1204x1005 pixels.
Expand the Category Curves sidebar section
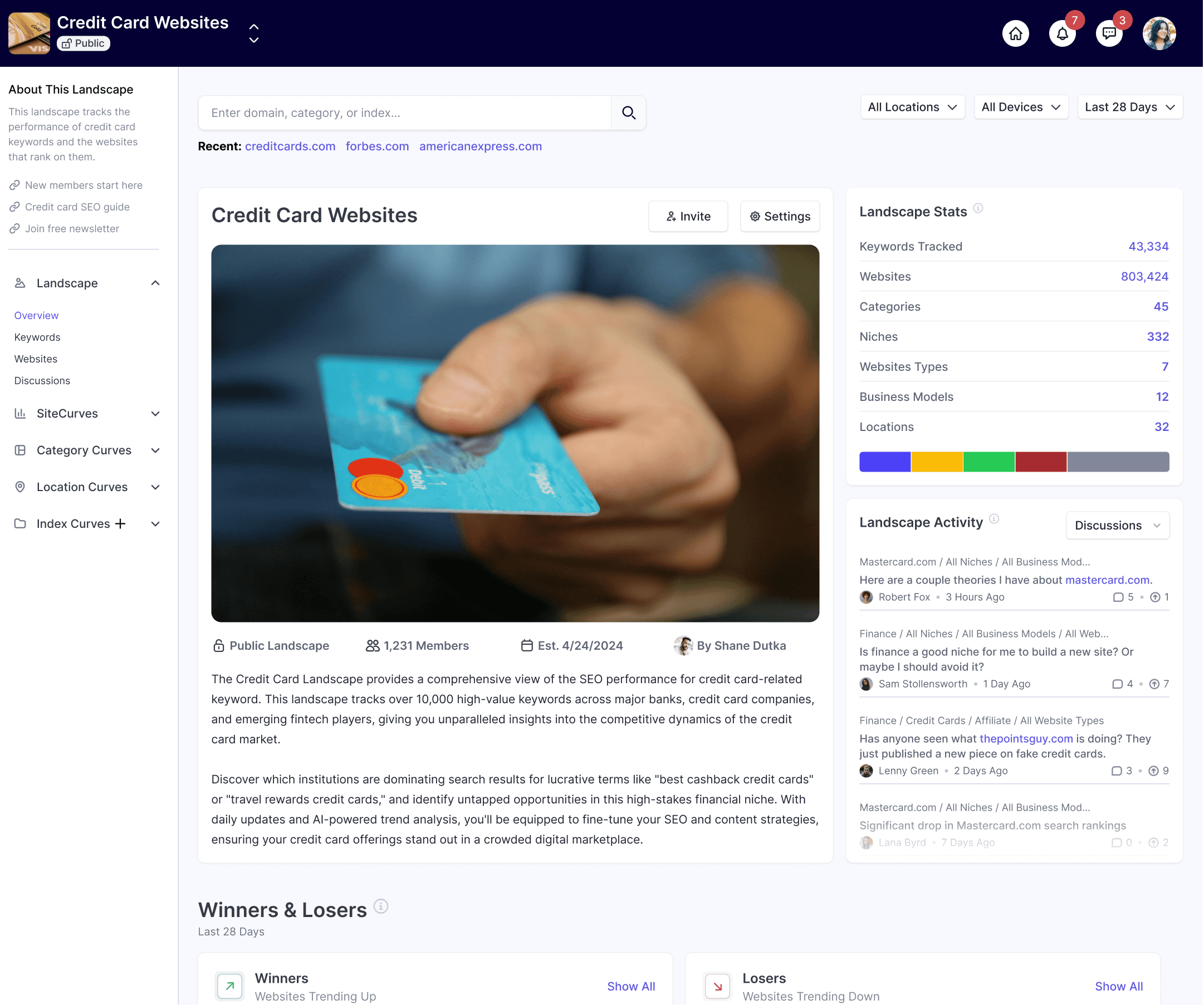click(x=155, y=450)
